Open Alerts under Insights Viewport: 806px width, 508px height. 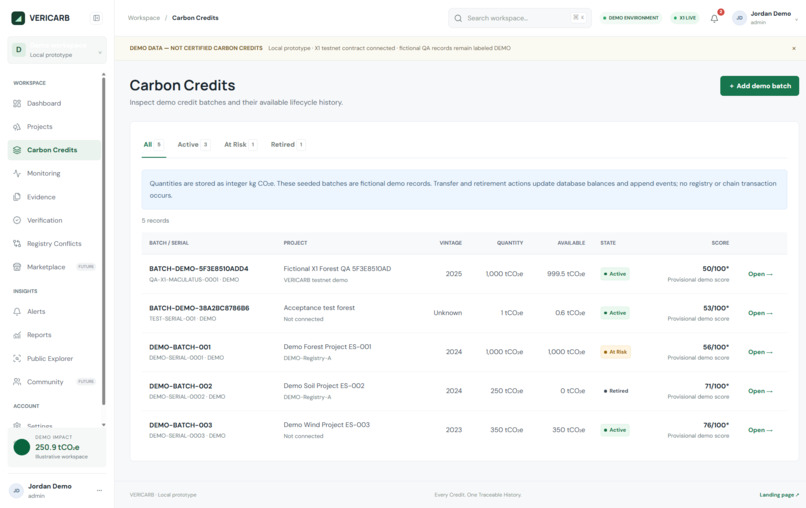[x=54, y=312]
